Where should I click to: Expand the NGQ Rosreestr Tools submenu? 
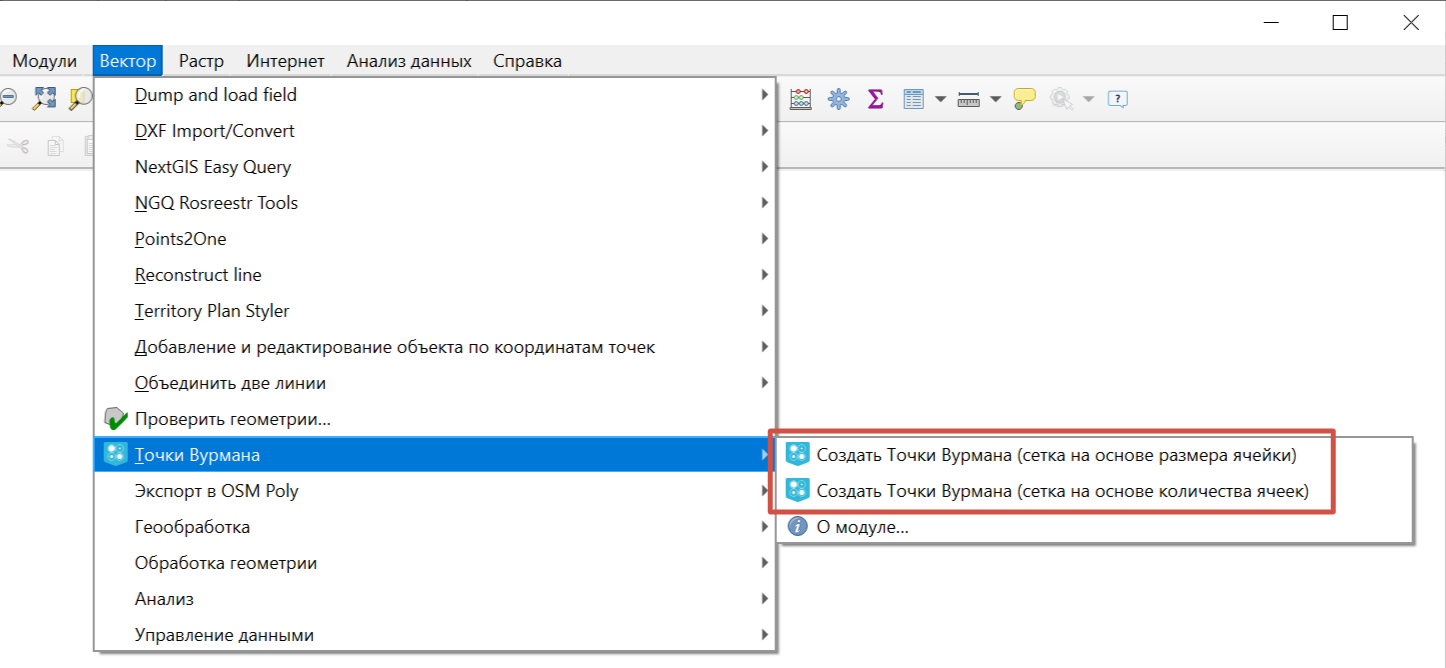point(435,203)
